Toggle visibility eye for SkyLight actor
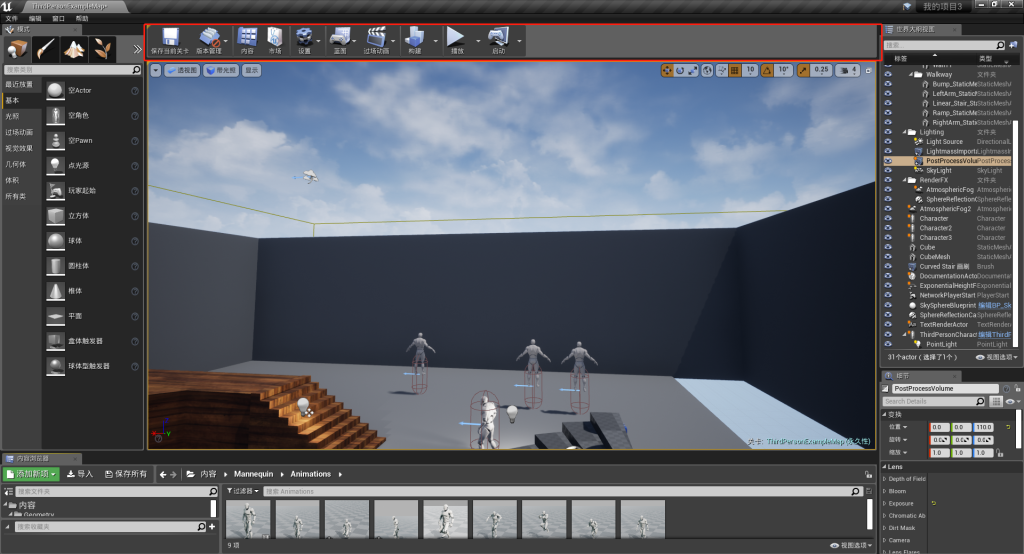This screenshot has height=554, width=1024. click(888, 171)
